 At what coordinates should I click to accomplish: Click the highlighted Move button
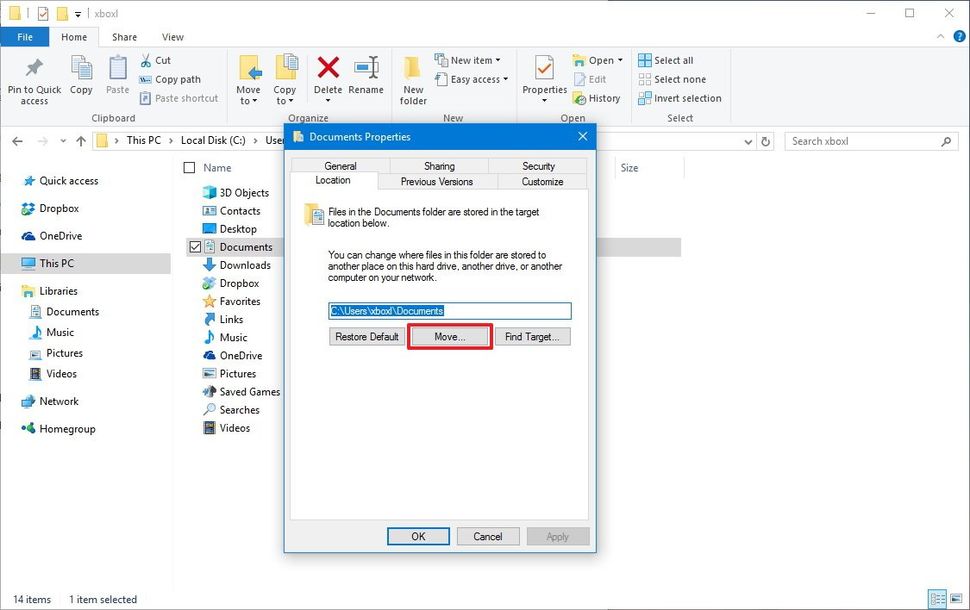(449, 336)
